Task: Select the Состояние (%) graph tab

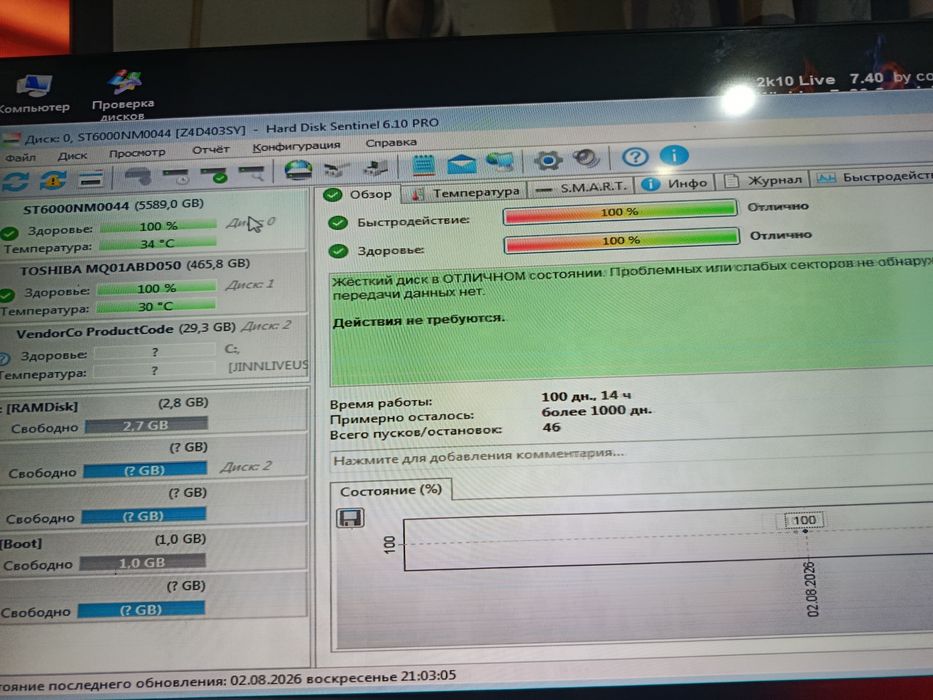Action: tap(391, 490)
